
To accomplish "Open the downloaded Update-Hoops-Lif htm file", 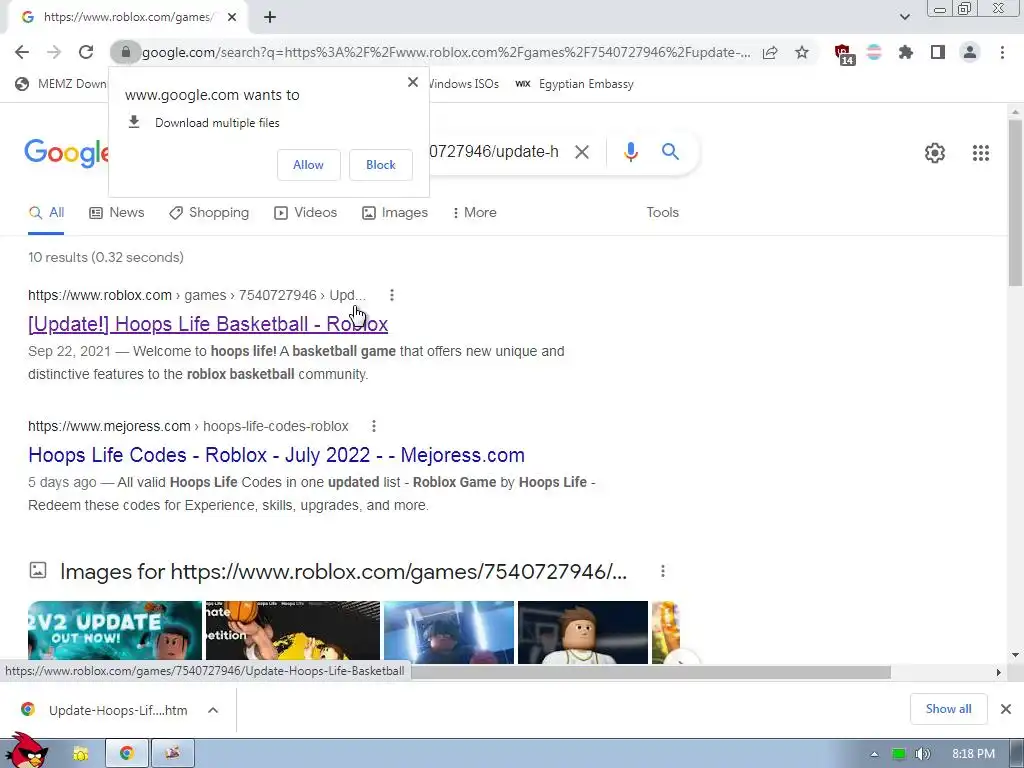I will coord(104,710).
